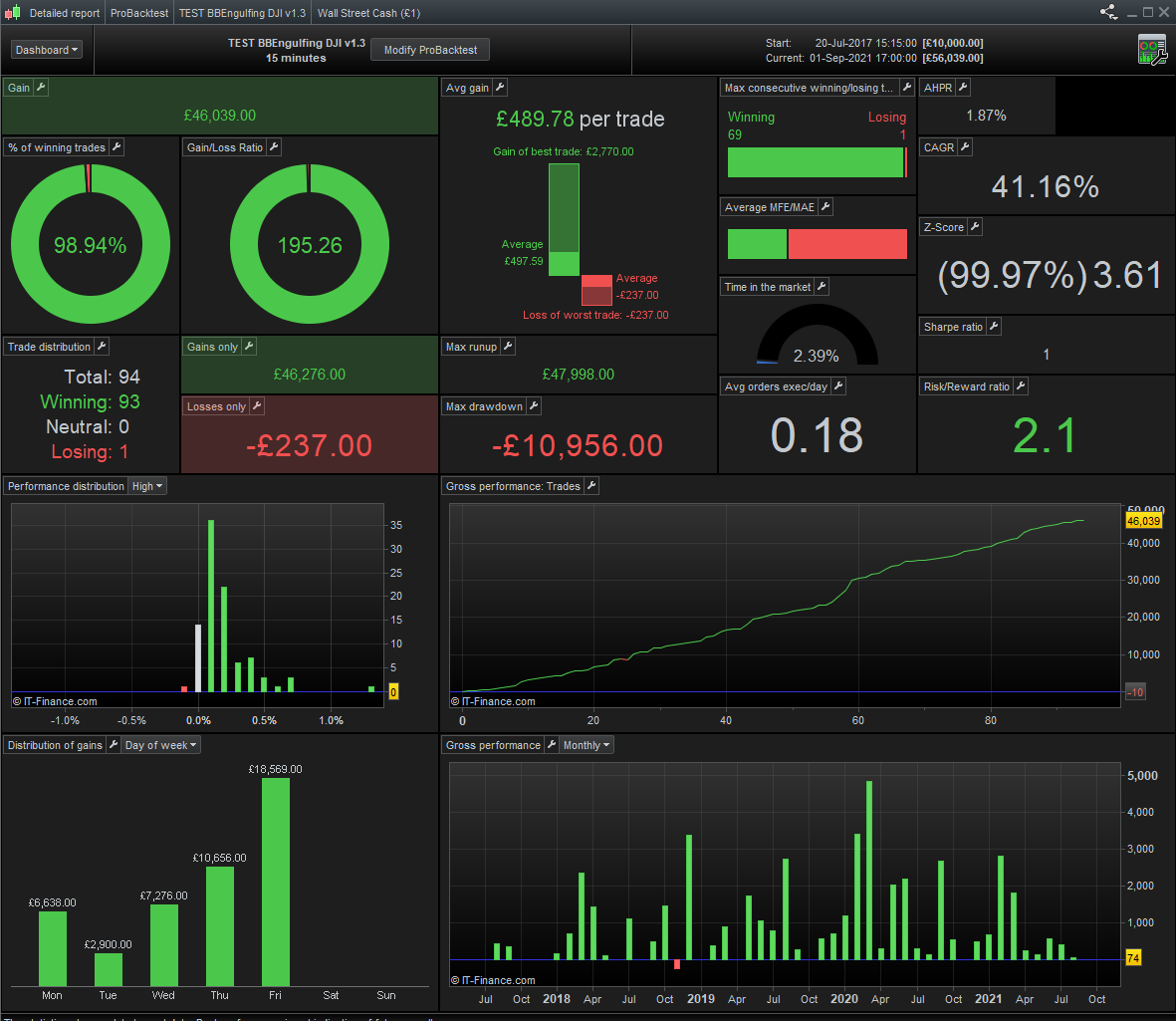Click the 46,039 equity value marker
Image resolution: width=1176 pixels, height=1021 pixels.
[x=1144, y=521]
